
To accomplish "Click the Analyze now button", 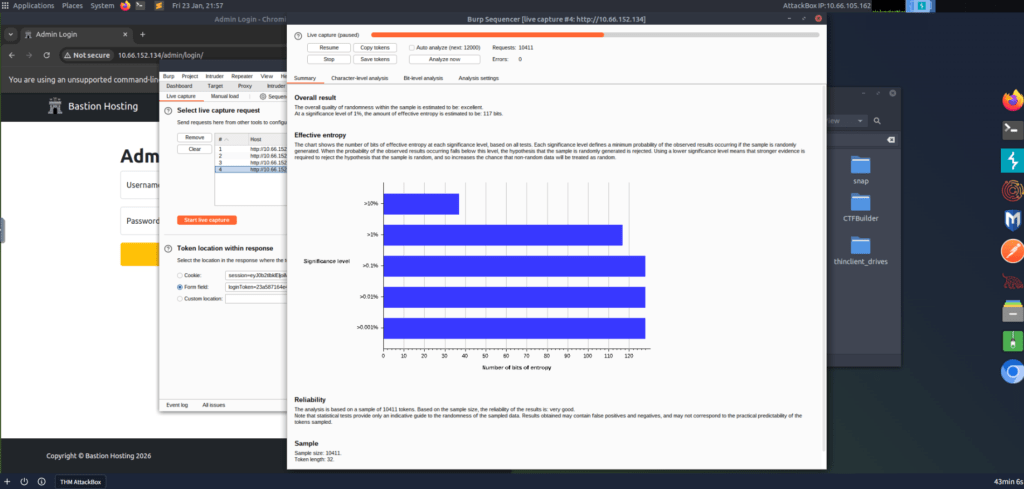I will point(445,59).
